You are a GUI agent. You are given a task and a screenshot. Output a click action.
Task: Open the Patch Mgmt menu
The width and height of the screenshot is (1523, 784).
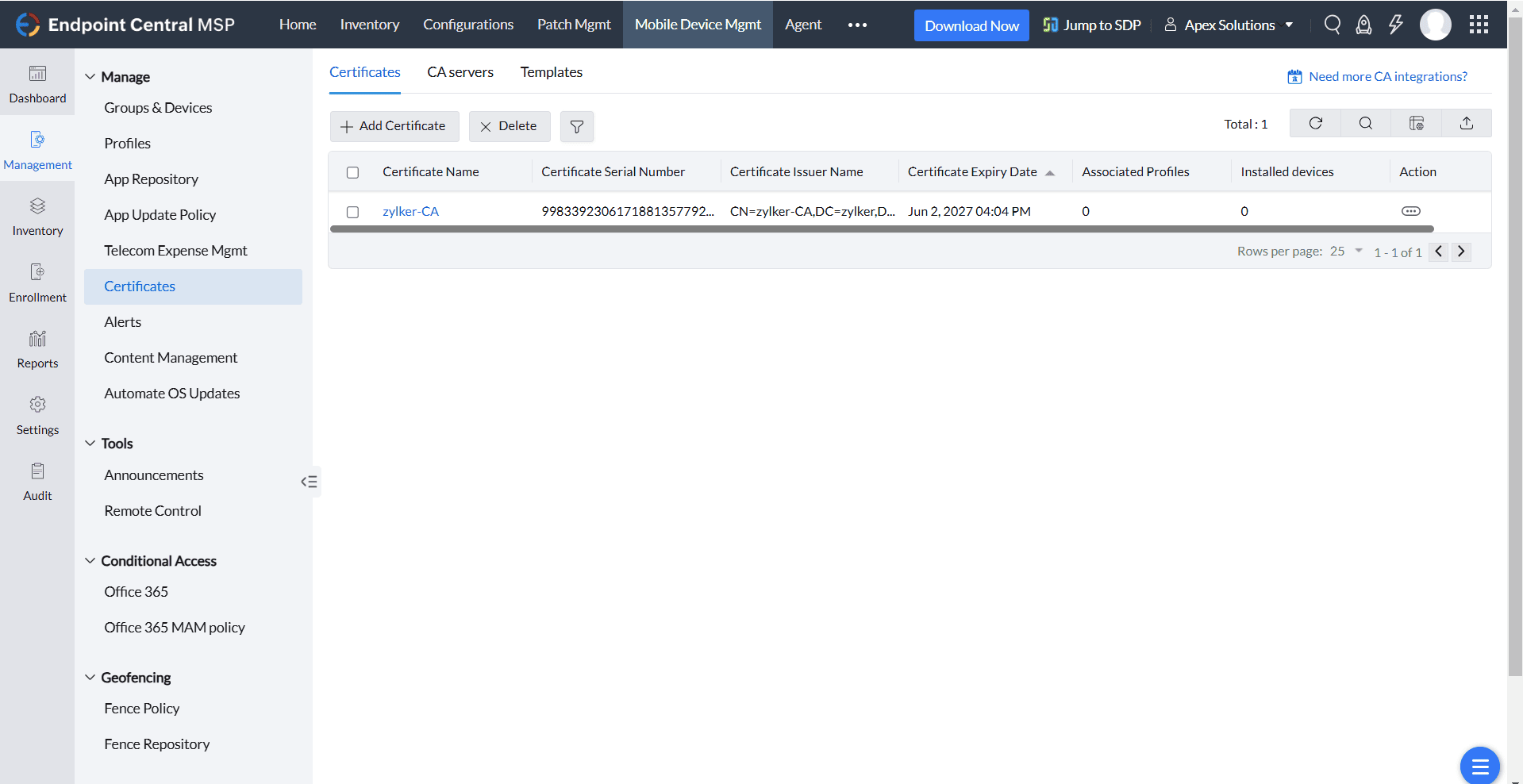573,25
